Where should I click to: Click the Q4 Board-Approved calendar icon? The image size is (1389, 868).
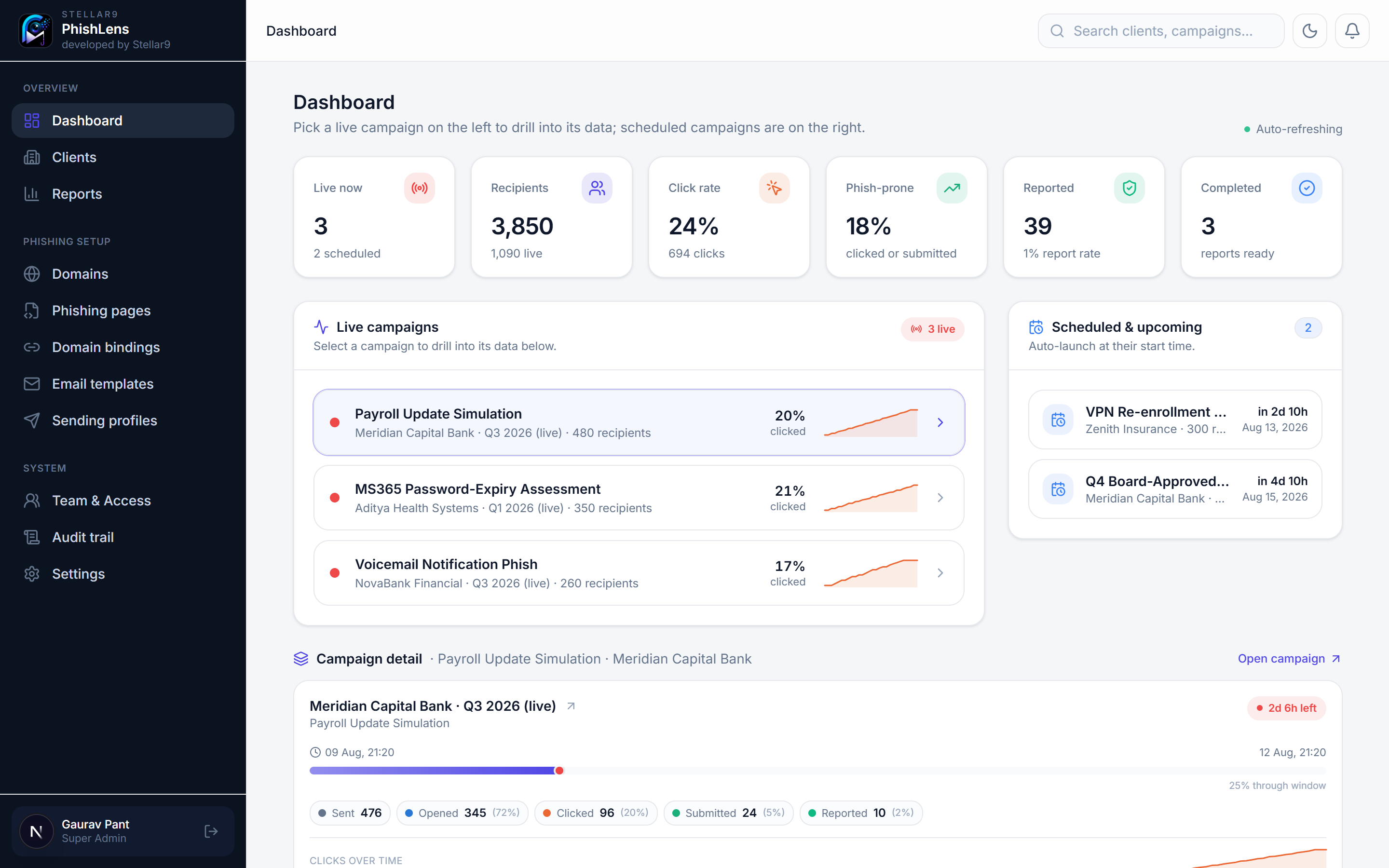pyautogui.click(x=1058, y=489)
